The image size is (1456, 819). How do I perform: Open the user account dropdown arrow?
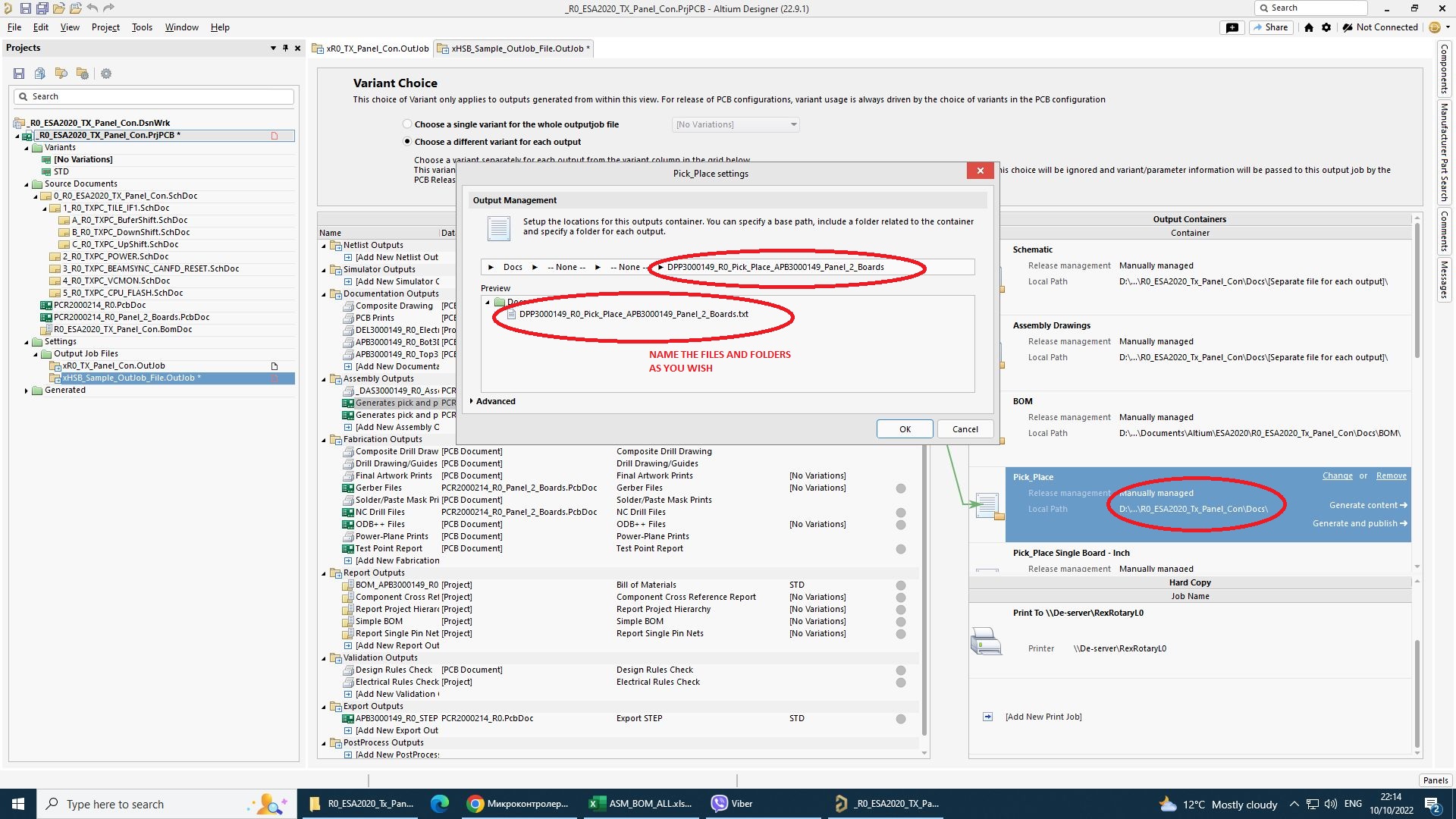1448,27
